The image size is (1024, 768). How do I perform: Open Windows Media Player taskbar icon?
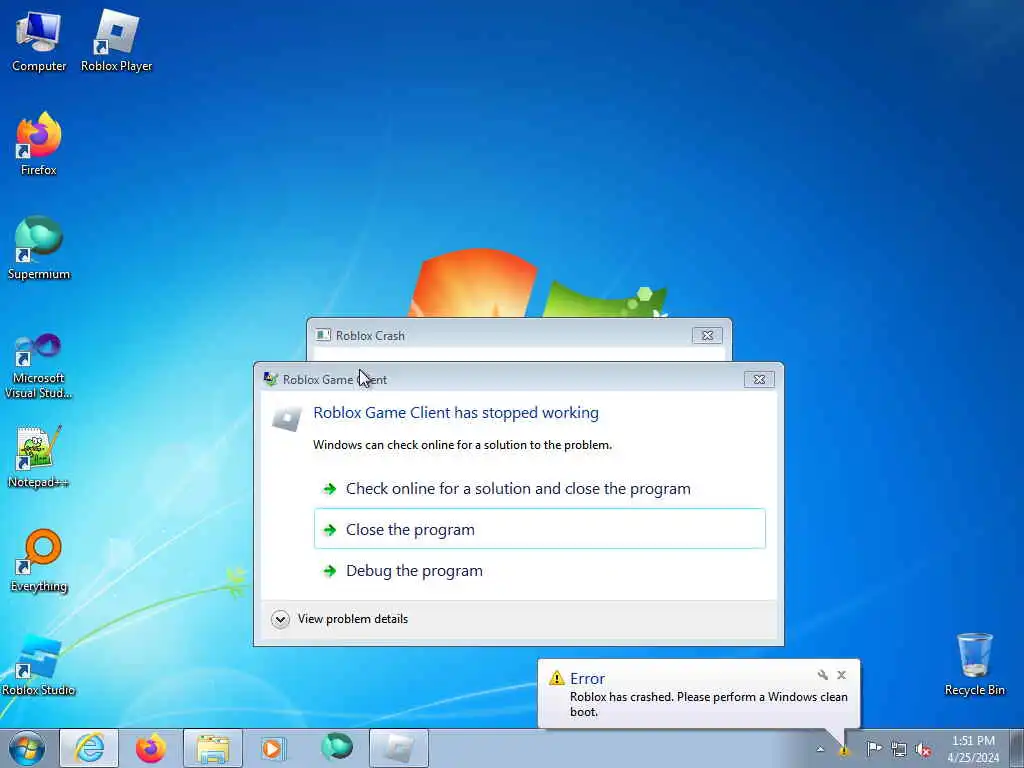point(272,748)
